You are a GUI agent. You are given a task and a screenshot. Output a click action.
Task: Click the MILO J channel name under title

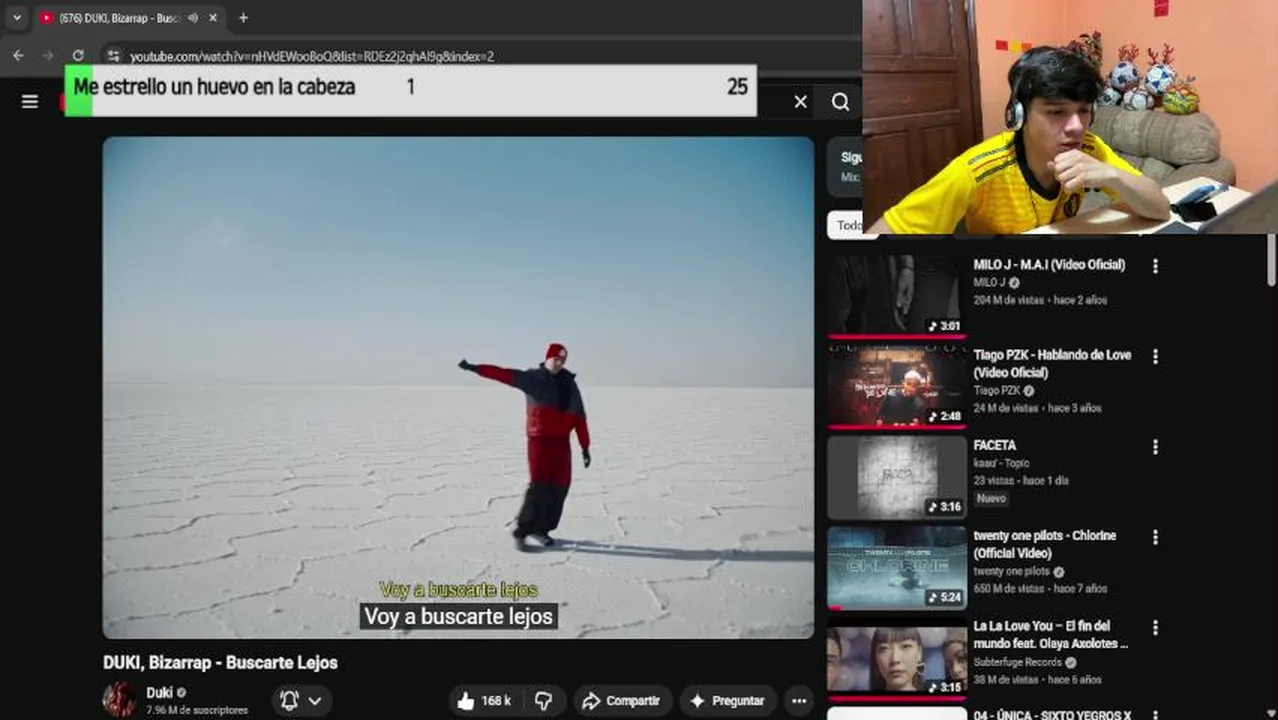click(989, 283)
